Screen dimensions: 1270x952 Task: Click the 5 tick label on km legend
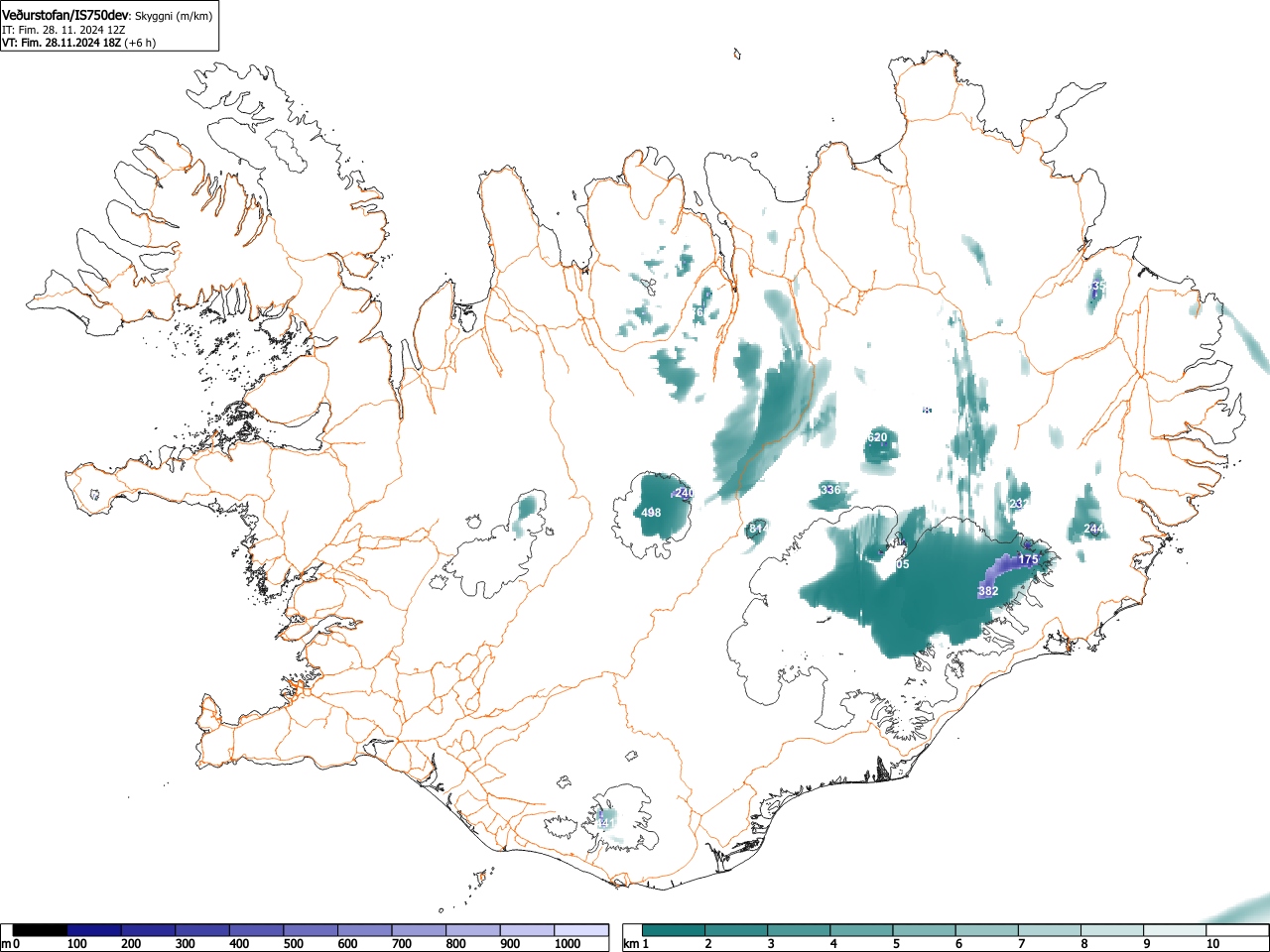[x=895, y=944]
